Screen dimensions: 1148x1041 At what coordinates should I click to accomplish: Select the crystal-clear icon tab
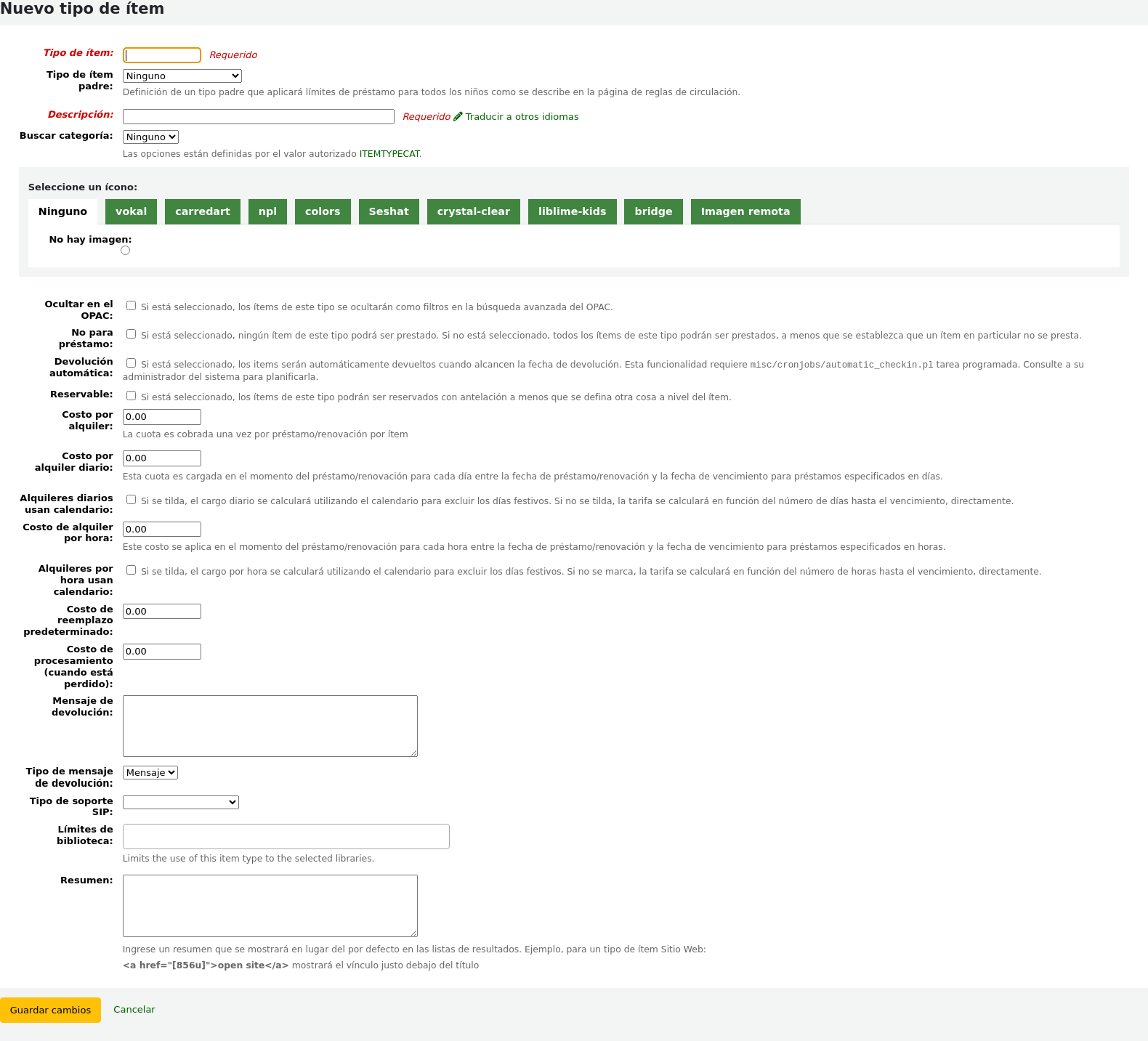coord(473,211)
